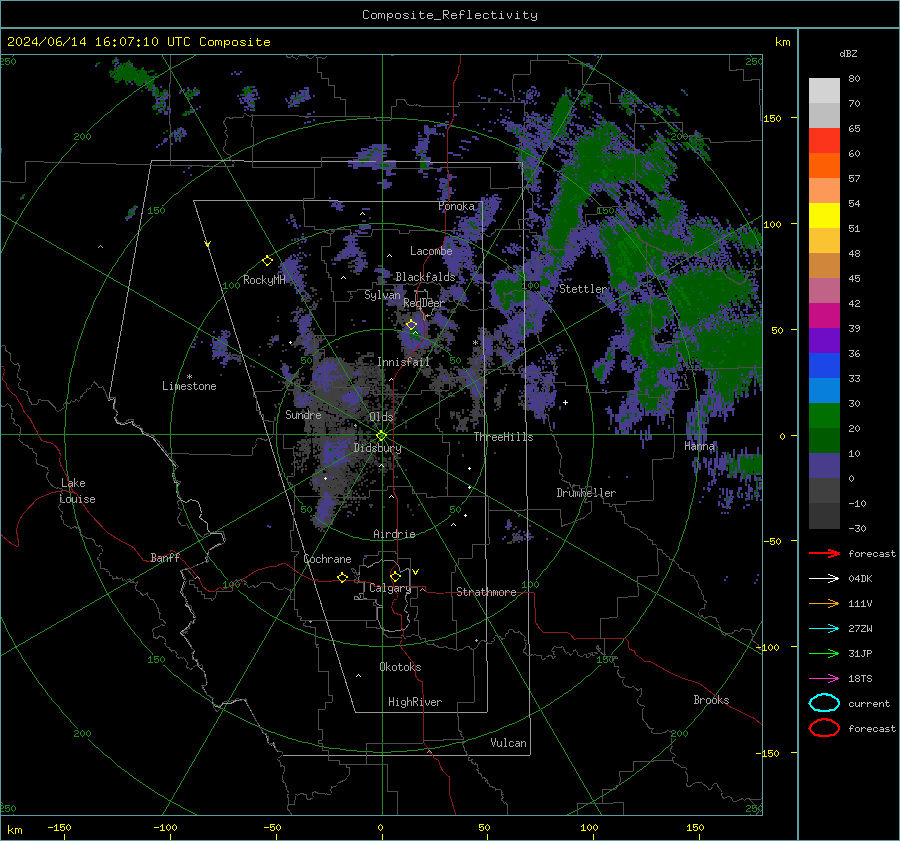Click the magenta 18TS arrow symbol
The image size is (900, 841).
point(824,679)
